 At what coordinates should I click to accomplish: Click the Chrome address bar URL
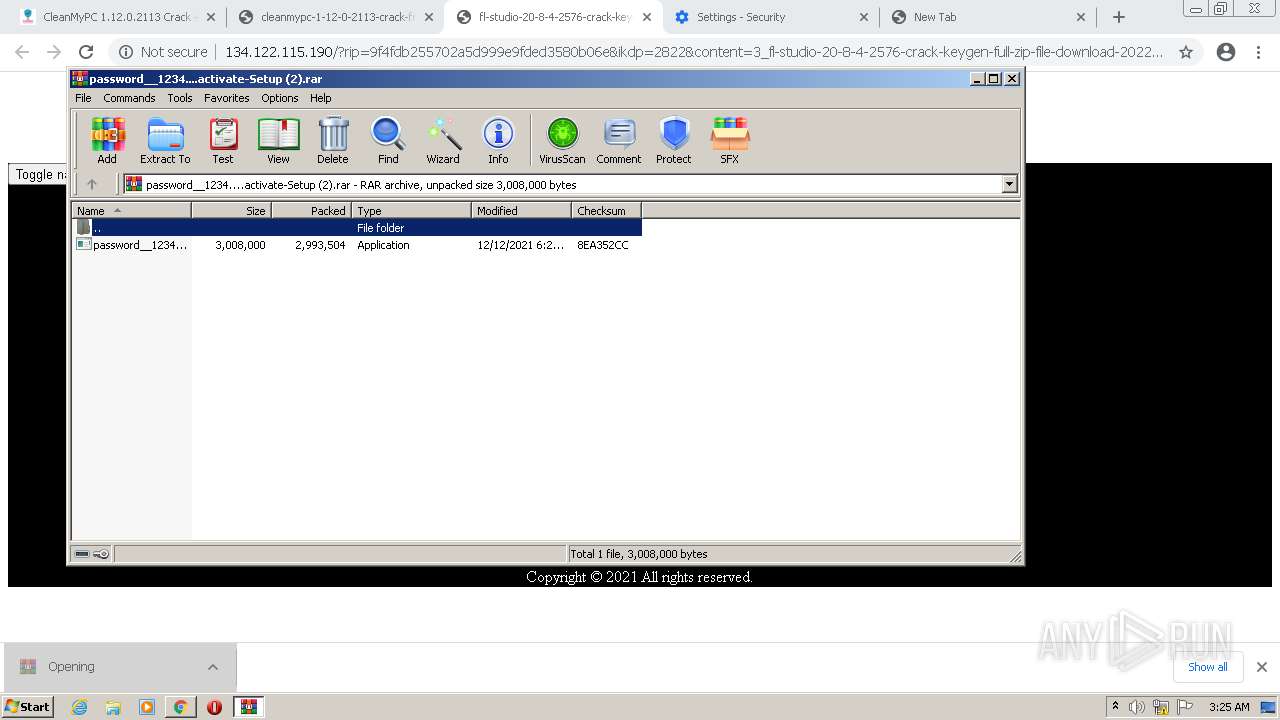click(694, 52)
